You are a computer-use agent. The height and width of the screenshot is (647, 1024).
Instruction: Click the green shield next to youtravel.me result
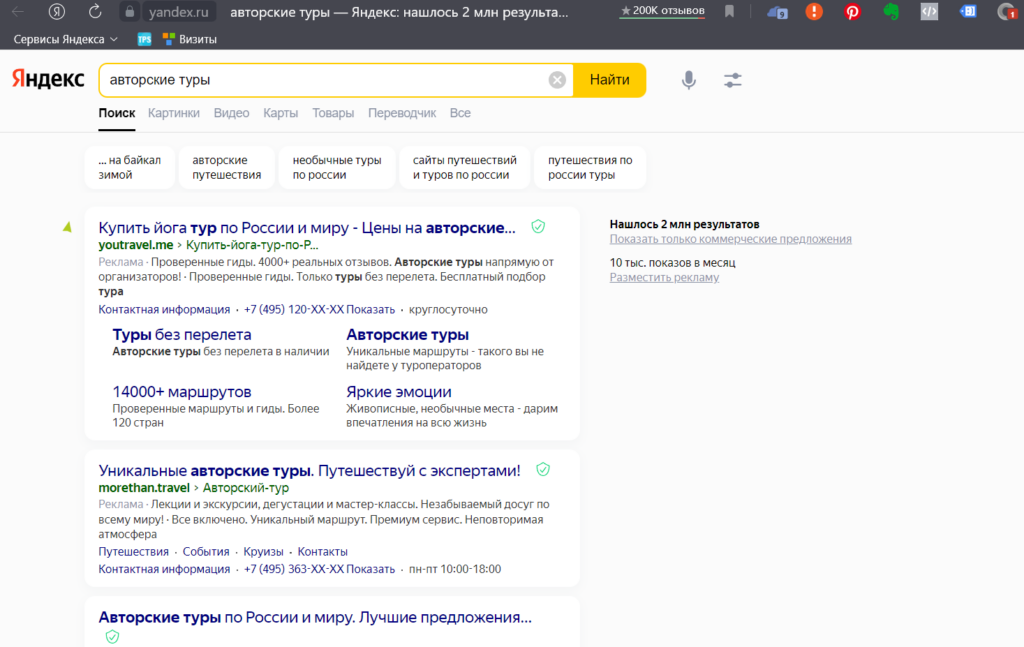pyautogui.click(x=538, y=227)
